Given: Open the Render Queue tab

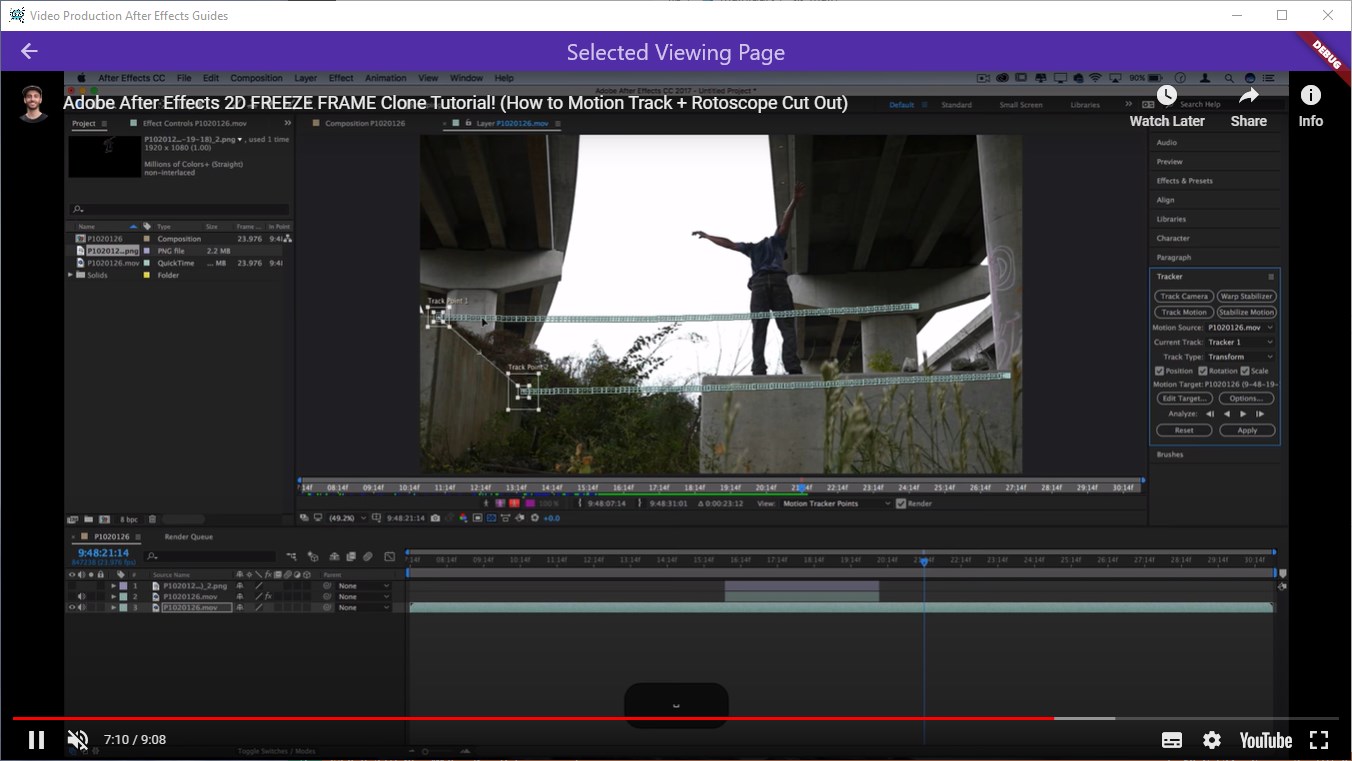Looking at the screenshot, I should 189,537.
